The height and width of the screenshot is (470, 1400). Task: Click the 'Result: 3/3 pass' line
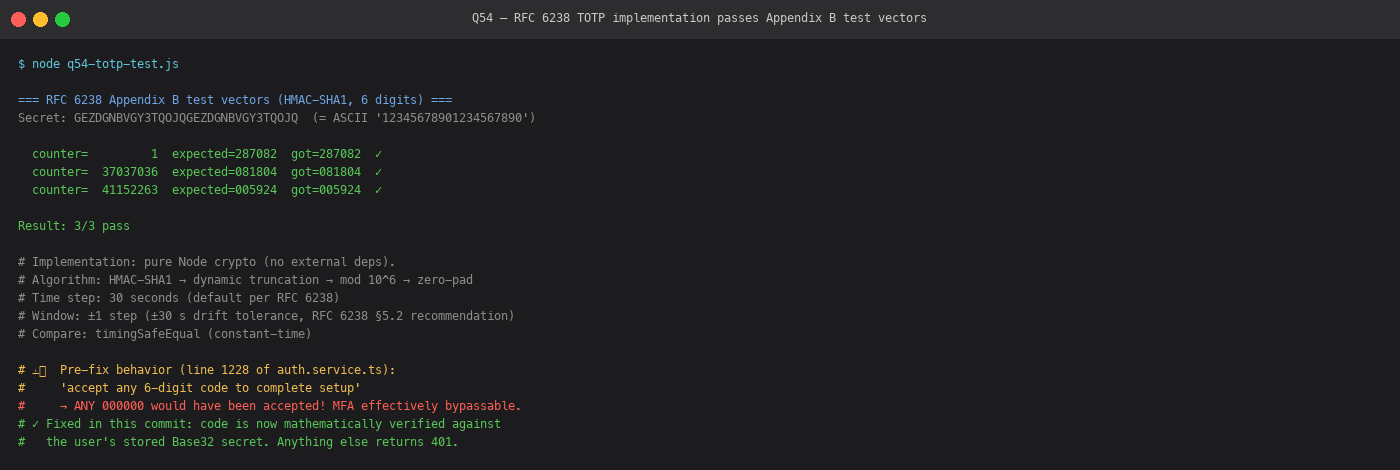coord(74,226)
